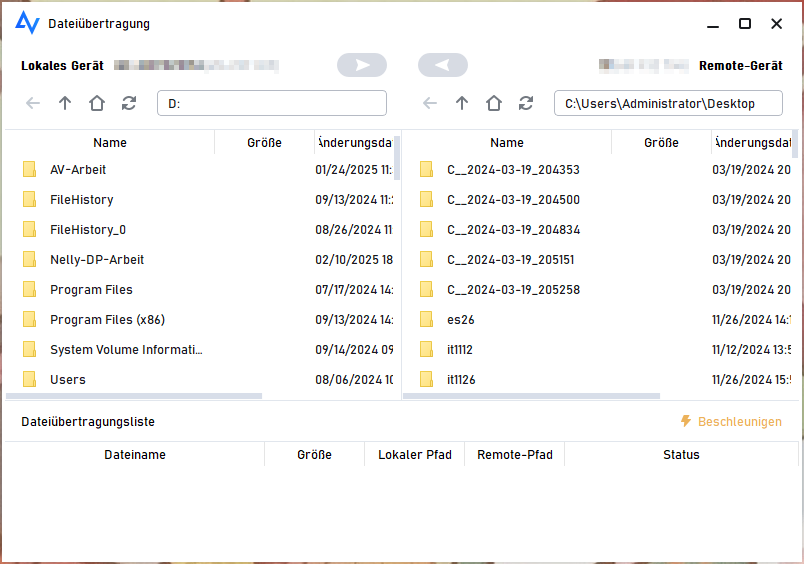Screen dimensions: 804x564
Task: Click local pane horizontal scrollbar
Action: [134, 396]
